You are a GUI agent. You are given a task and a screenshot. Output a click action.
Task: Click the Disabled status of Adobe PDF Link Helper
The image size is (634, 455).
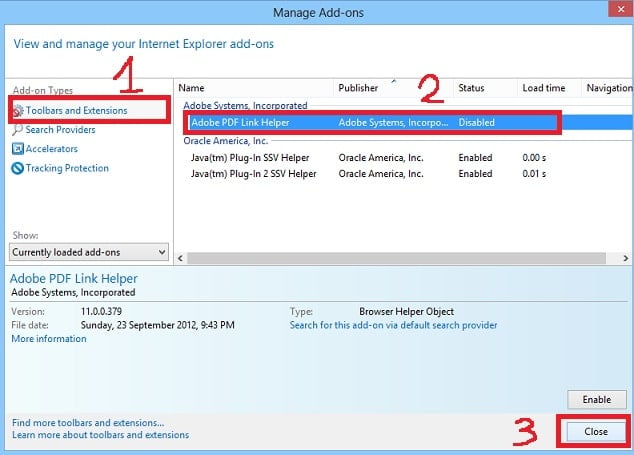click(476, 123)
